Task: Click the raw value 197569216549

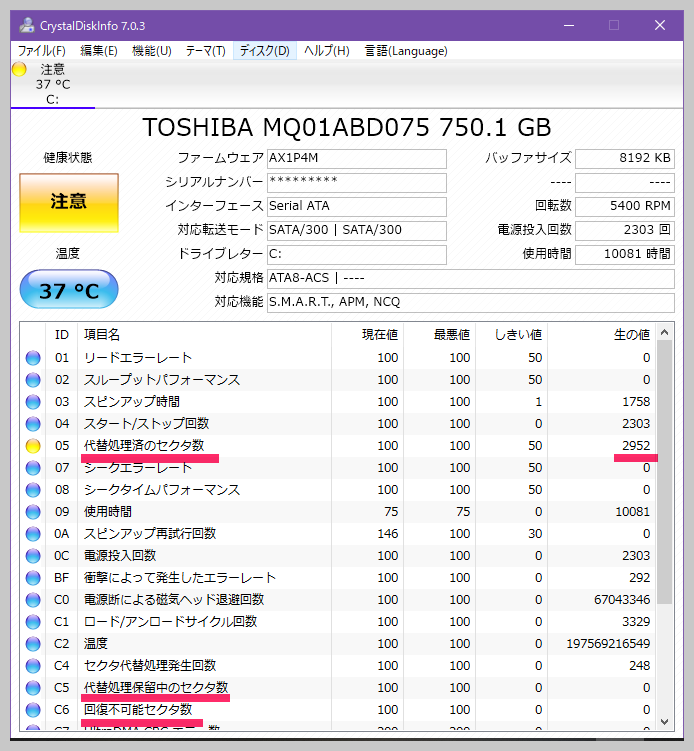Action: pyautogui.click(x=608, y=644)
